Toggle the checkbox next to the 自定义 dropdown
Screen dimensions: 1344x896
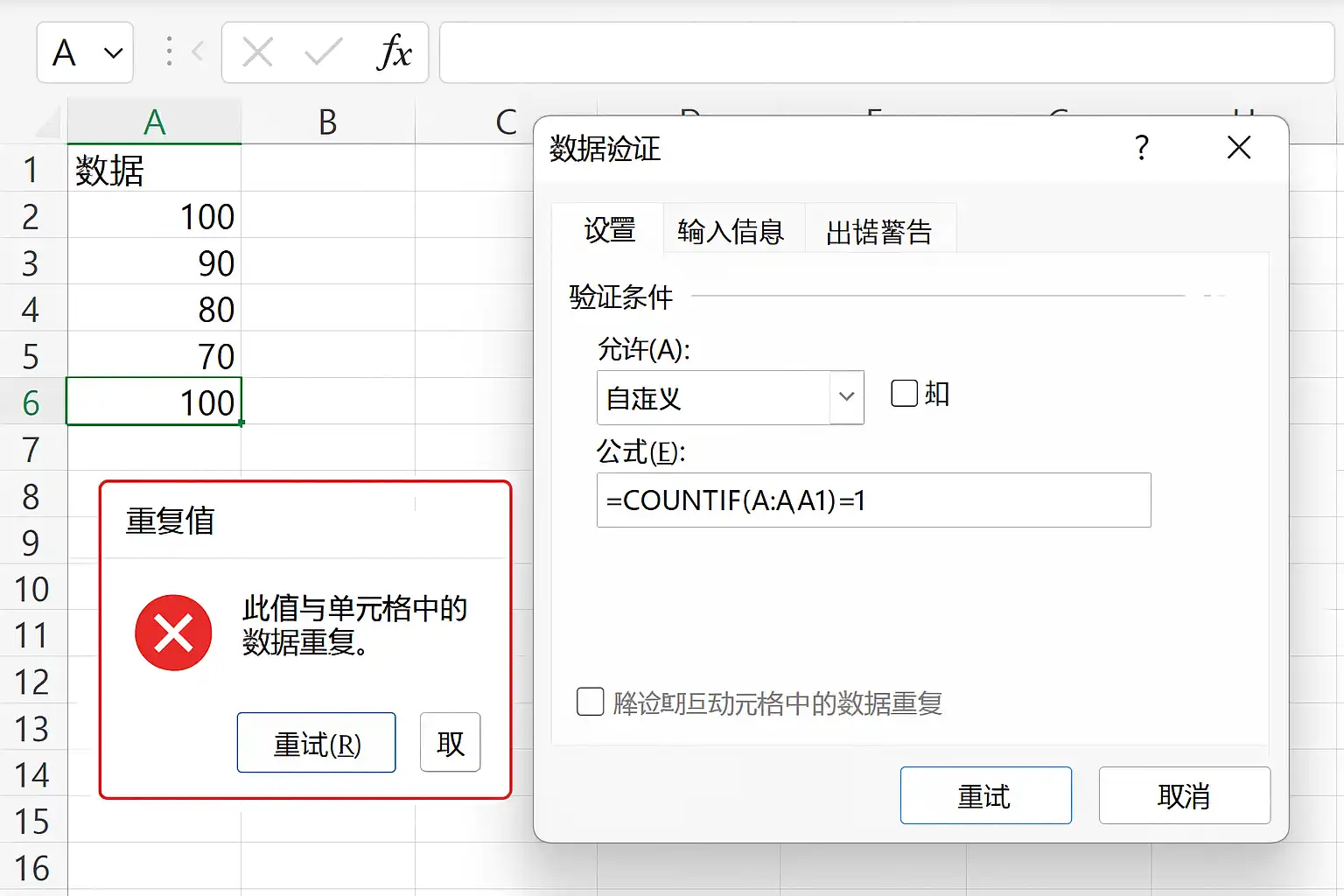(904, 394)
